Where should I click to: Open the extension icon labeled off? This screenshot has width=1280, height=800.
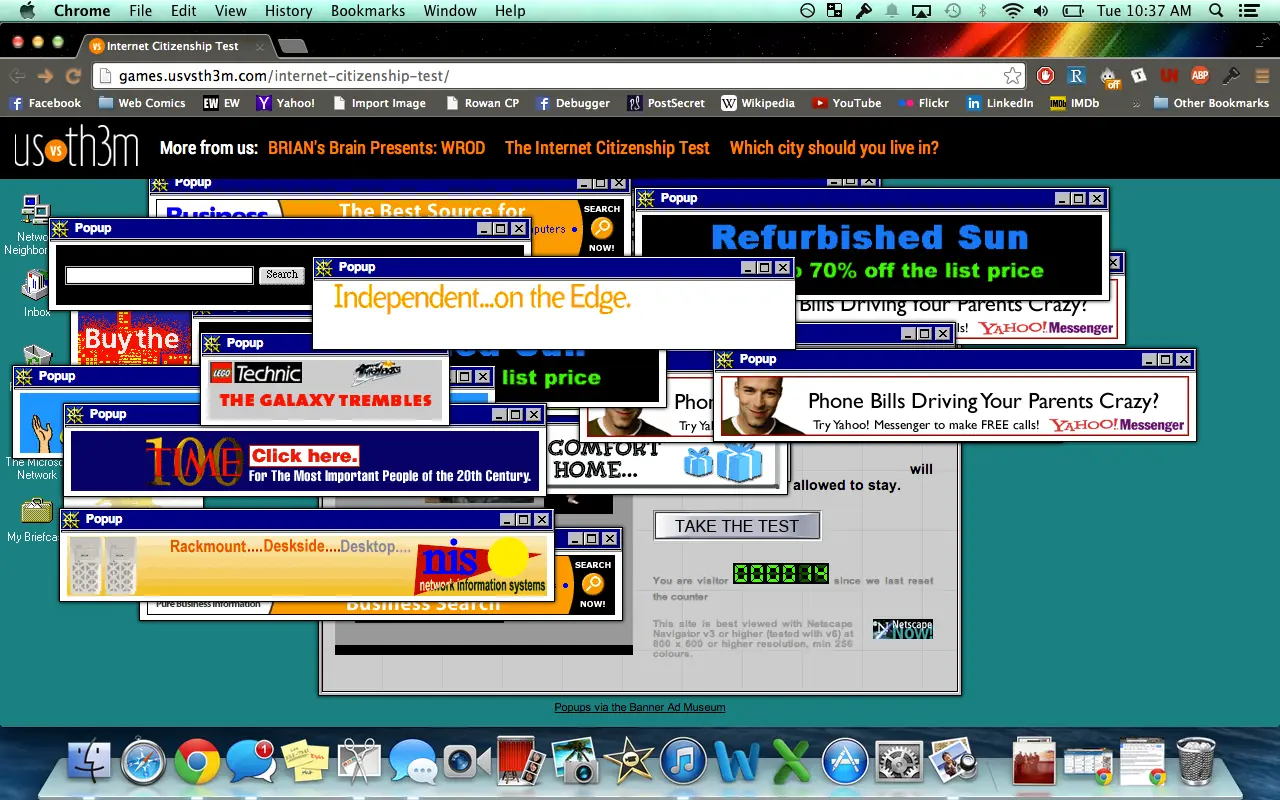pos(1109,76)
